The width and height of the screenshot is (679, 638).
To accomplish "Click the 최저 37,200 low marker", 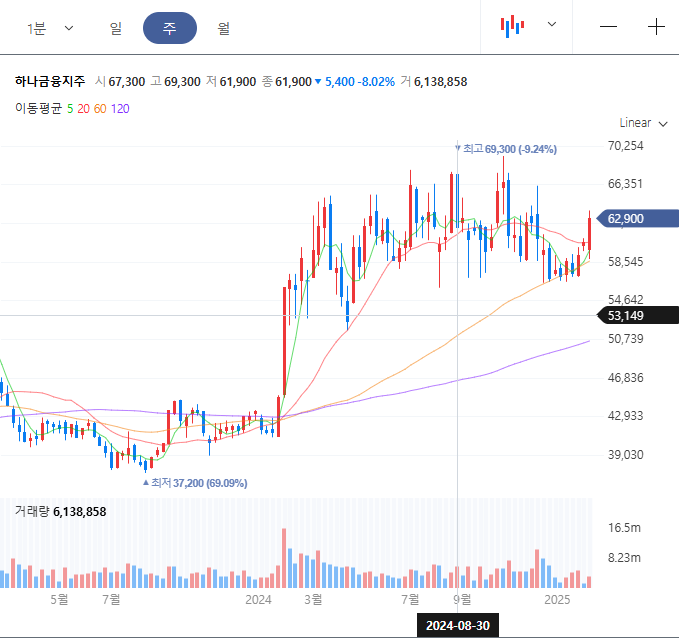I will [195, 483].
